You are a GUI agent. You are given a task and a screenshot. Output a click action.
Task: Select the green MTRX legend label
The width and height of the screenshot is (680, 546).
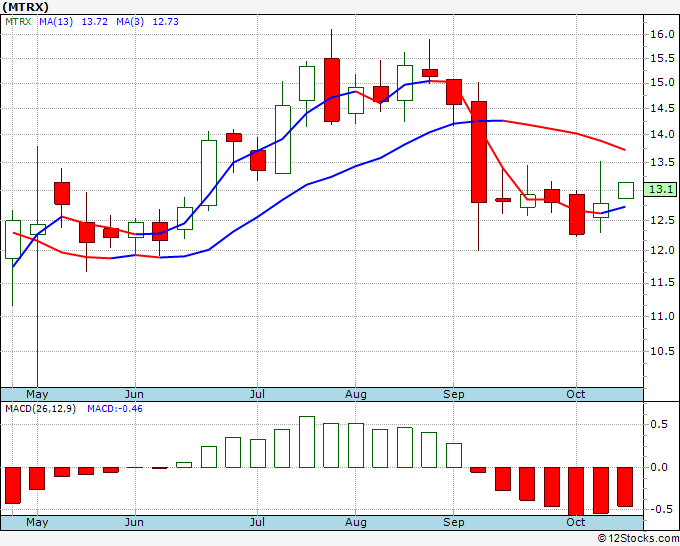[x=18, y=22]
